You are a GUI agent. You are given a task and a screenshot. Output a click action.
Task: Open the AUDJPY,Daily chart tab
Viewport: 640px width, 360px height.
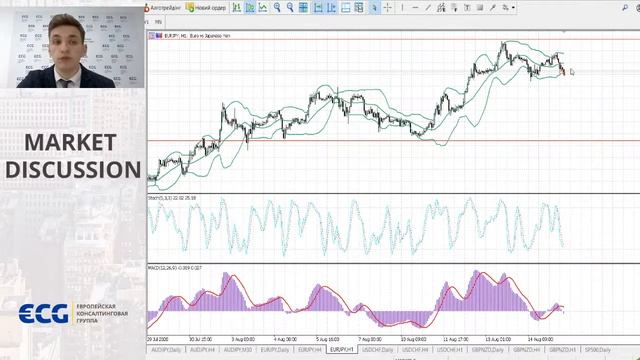(x=166, y=350)
